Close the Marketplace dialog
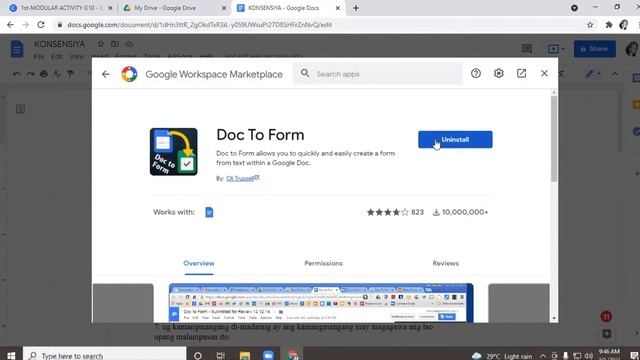Image resolution: width=640 pixels, height=360 pixels. pos(544,73)
